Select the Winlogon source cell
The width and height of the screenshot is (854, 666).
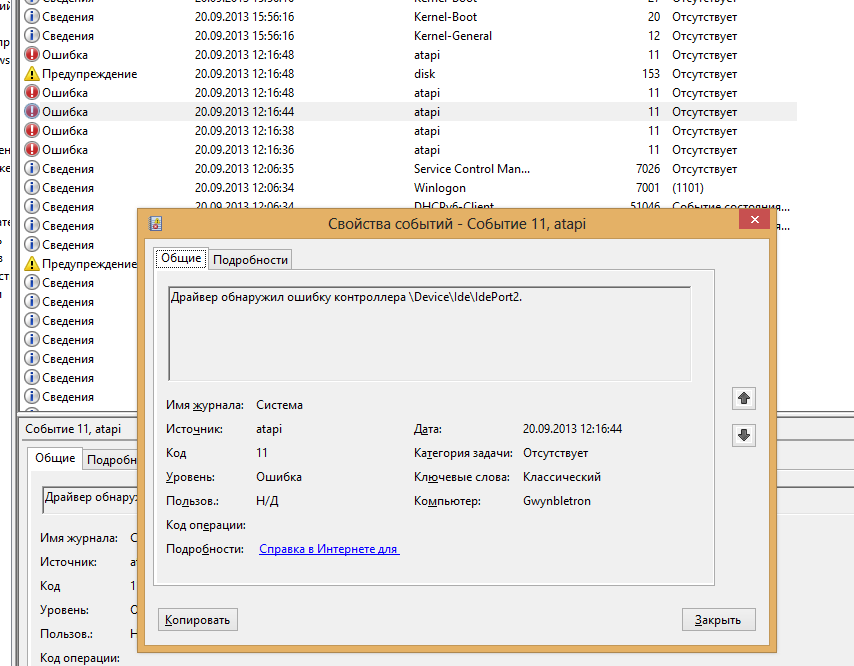pyautogui.click(x=440, y=188)
